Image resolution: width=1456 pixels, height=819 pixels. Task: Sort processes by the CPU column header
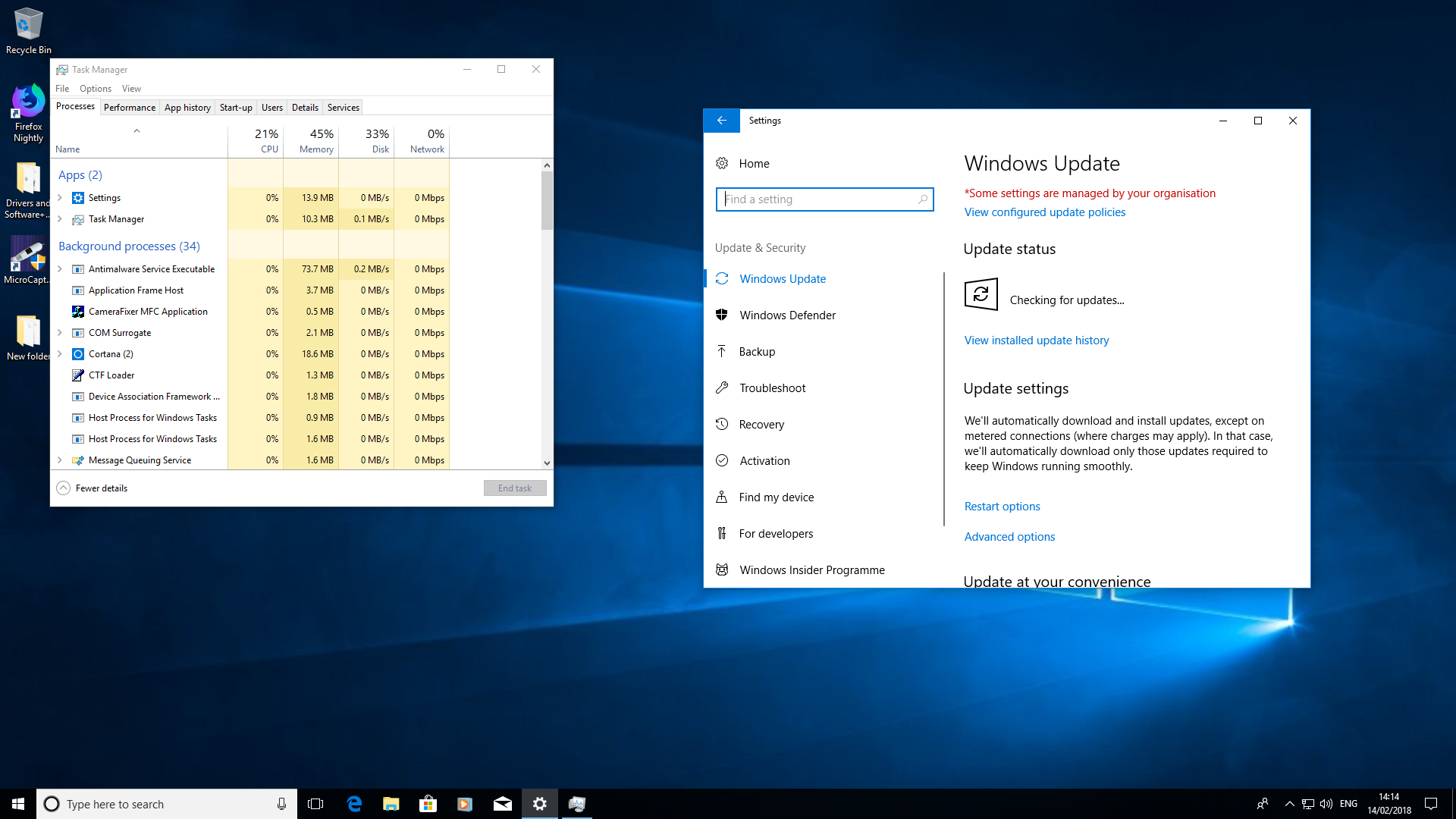256,141
